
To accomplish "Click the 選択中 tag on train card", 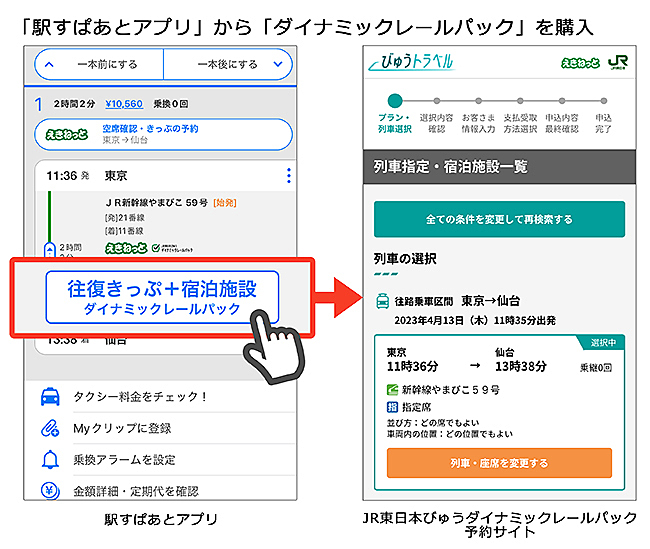I will (602, 343).
